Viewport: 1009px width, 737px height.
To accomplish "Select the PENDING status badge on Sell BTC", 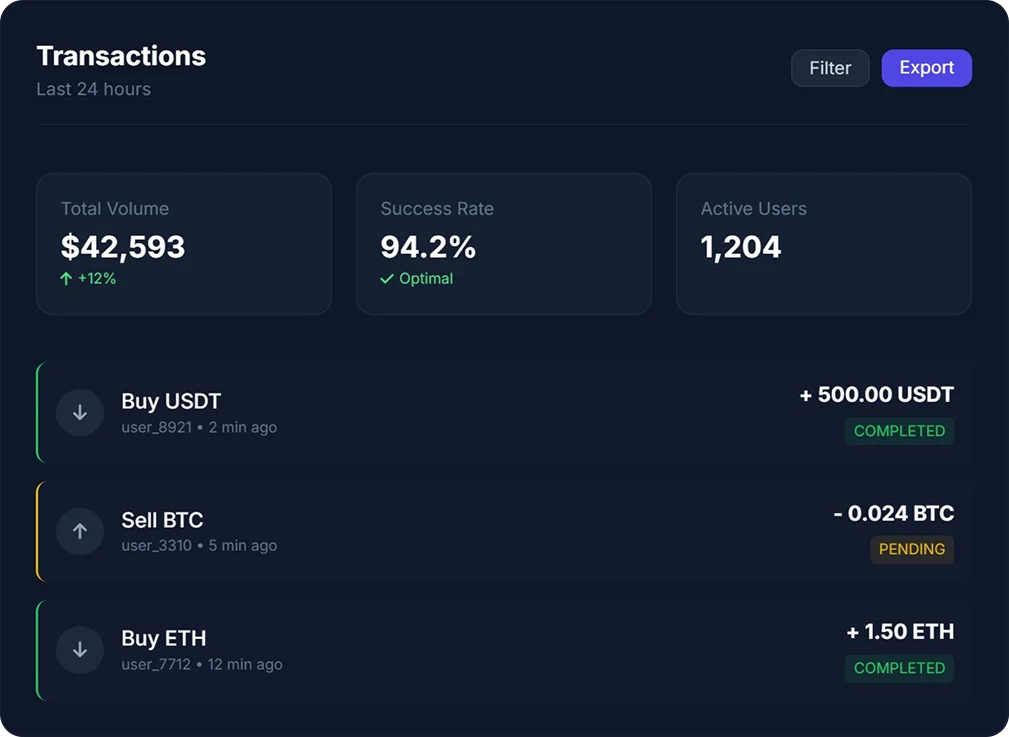I will coord(912,549).
